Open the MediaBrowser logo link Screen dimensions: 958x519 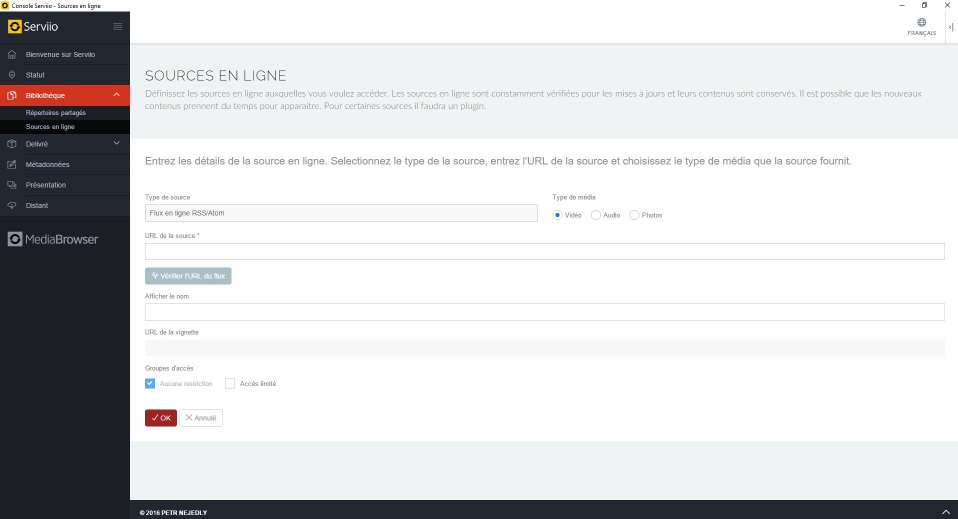point(53,239)
